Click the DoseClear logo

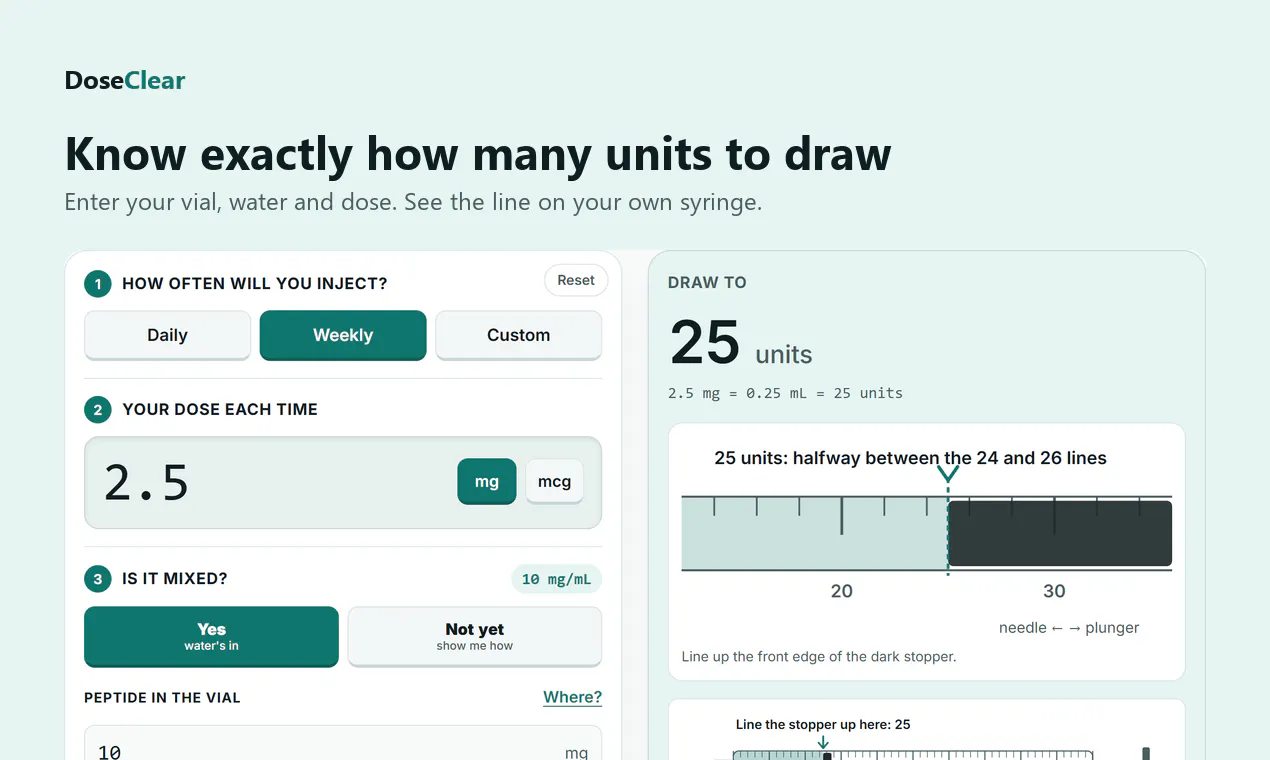[125, 81]
